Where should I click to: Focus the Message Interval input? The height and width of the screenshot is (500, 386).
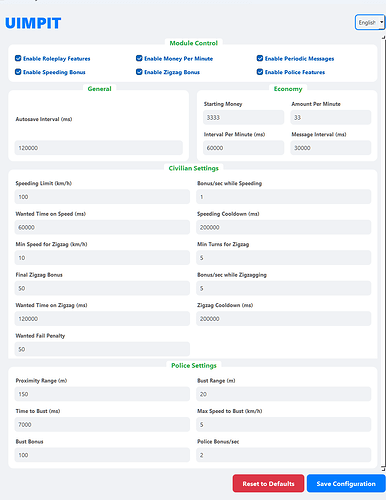(x=331, y=148)
